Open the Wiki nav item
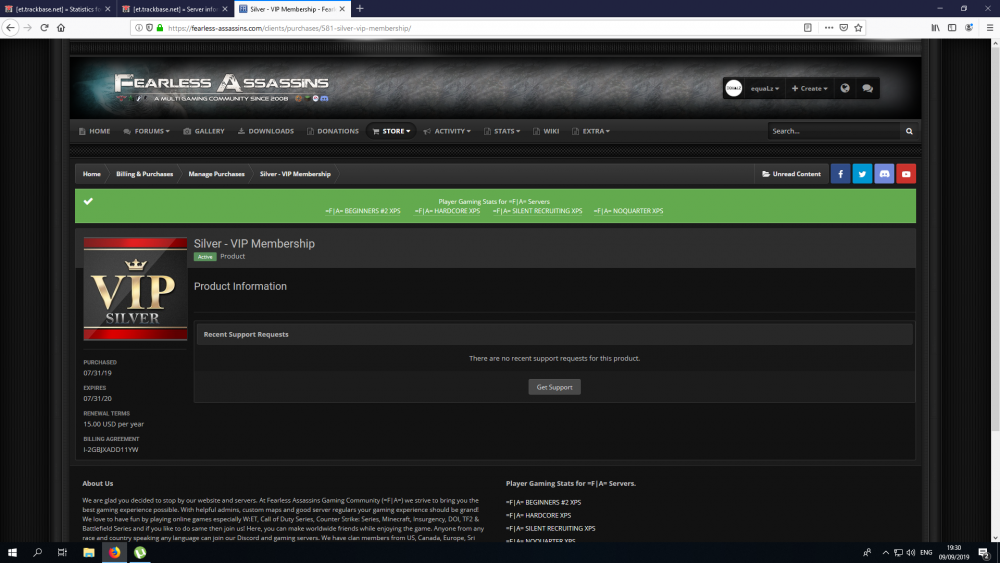1000x563 pixels. [546, 131]
